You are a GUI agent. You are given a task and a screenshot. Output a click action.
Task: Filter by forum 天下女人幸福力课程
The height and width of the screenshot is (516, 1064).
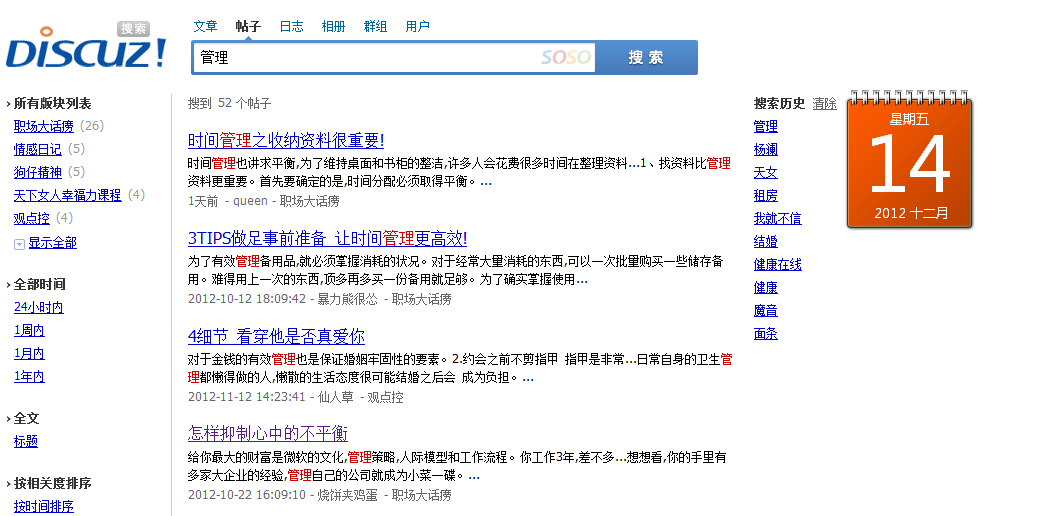pos(67,196)
